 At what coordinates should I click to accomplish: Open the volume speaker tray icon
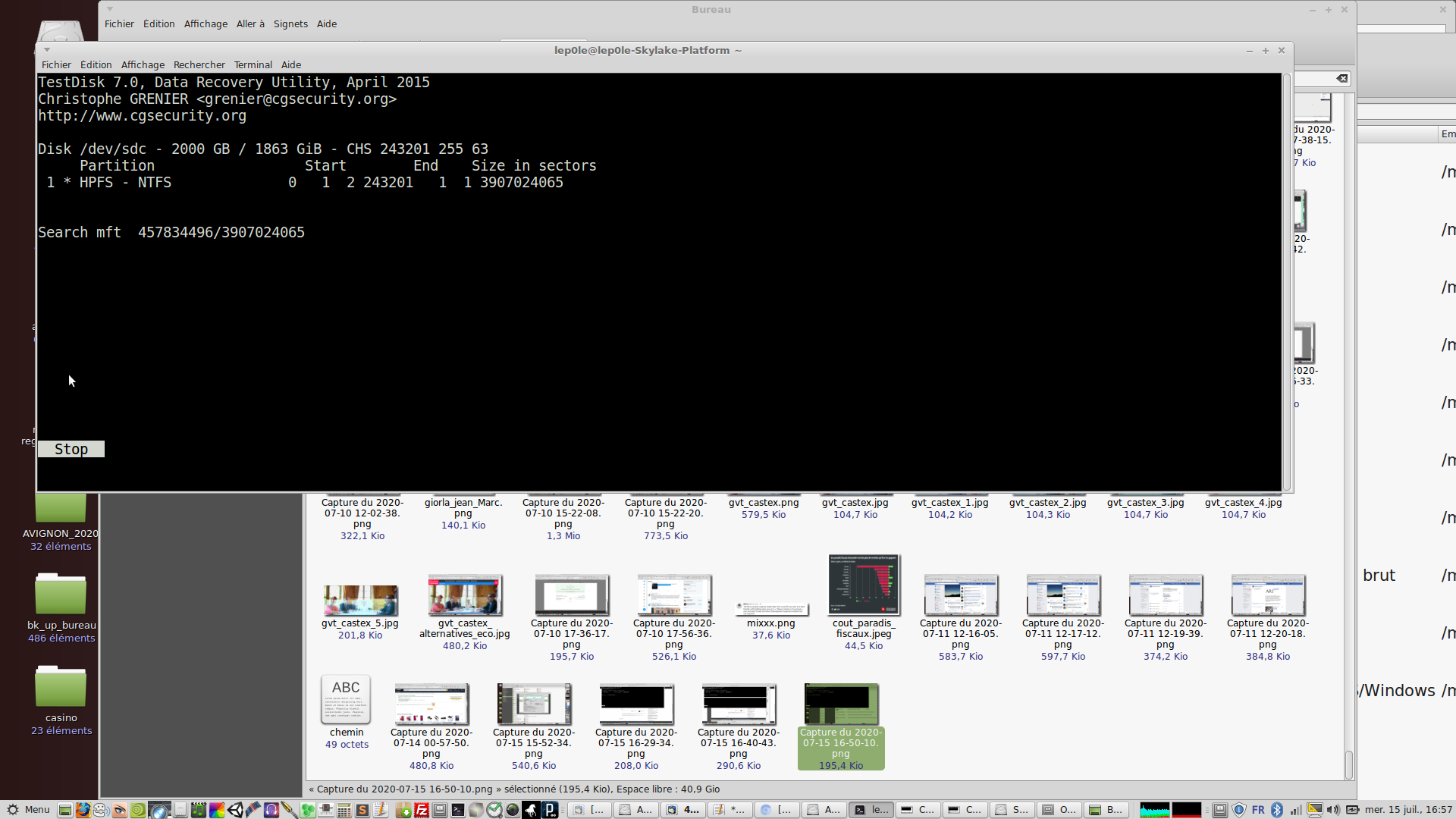(1333, 810)
